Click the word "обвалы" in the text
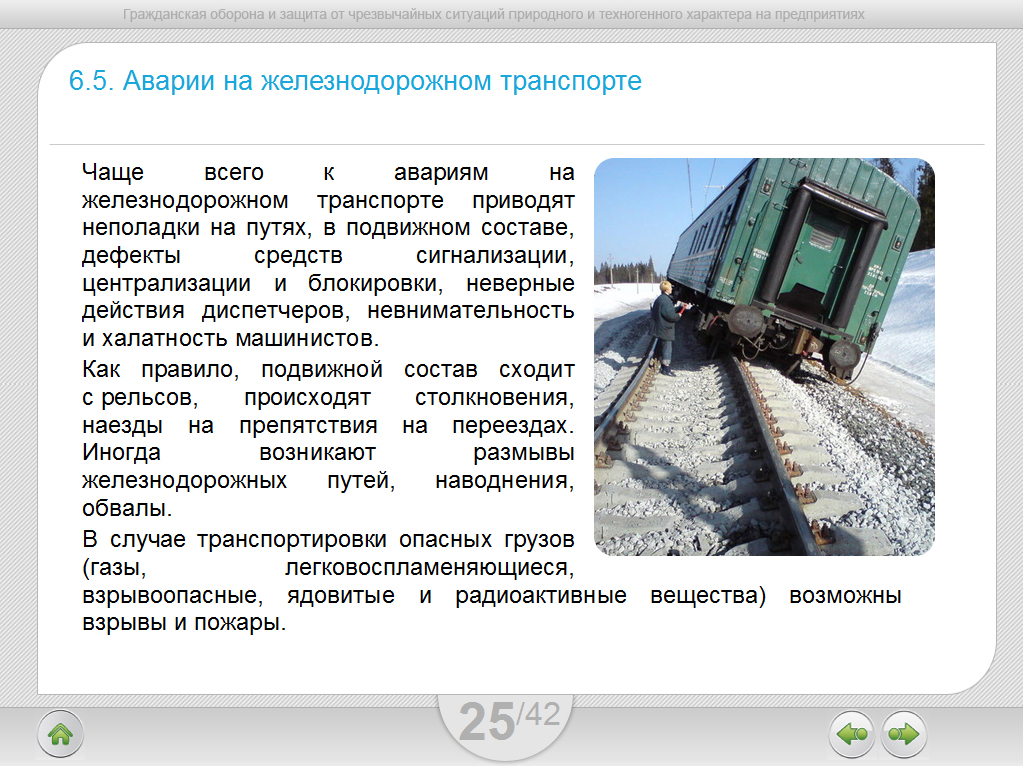1023x766 pixels. 118,509
